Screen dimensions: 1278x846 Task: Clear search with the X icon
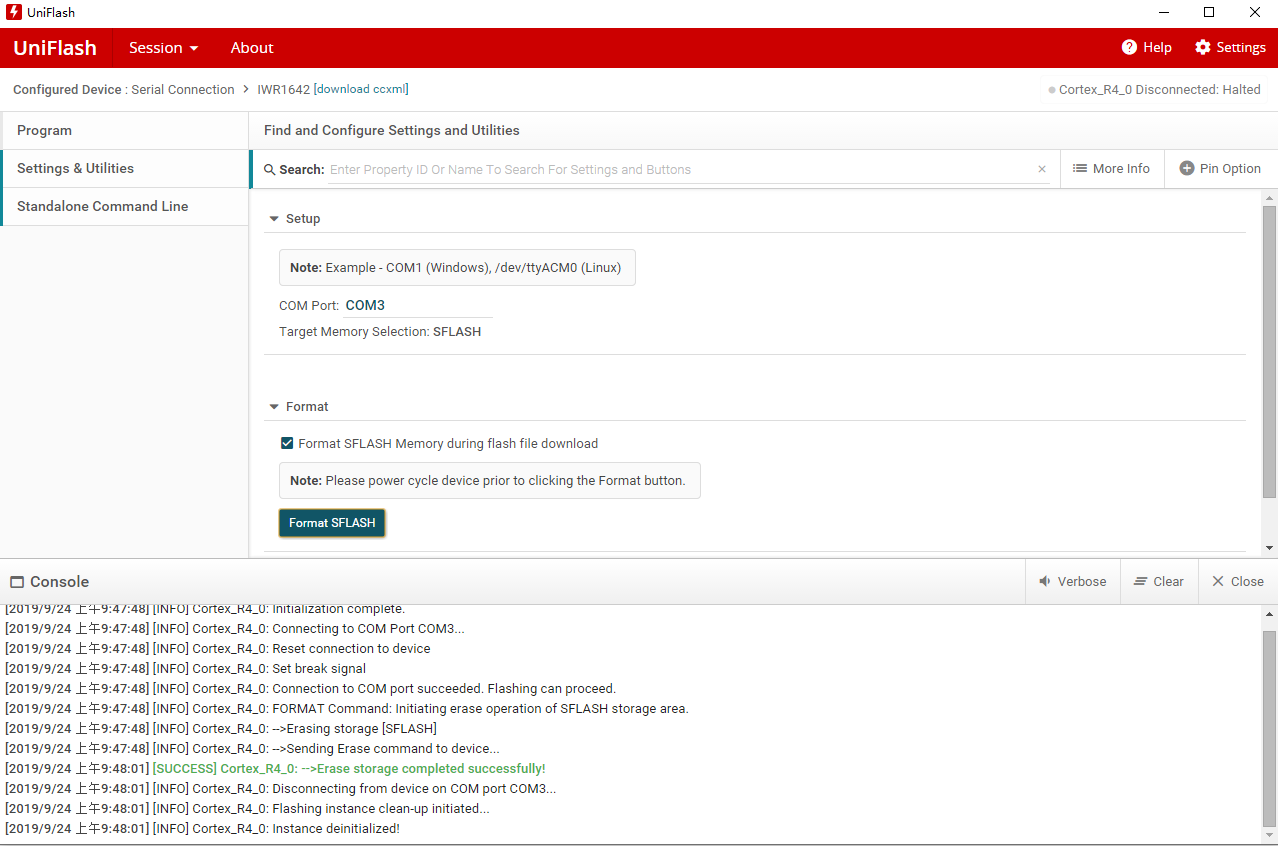(1042, 170)
